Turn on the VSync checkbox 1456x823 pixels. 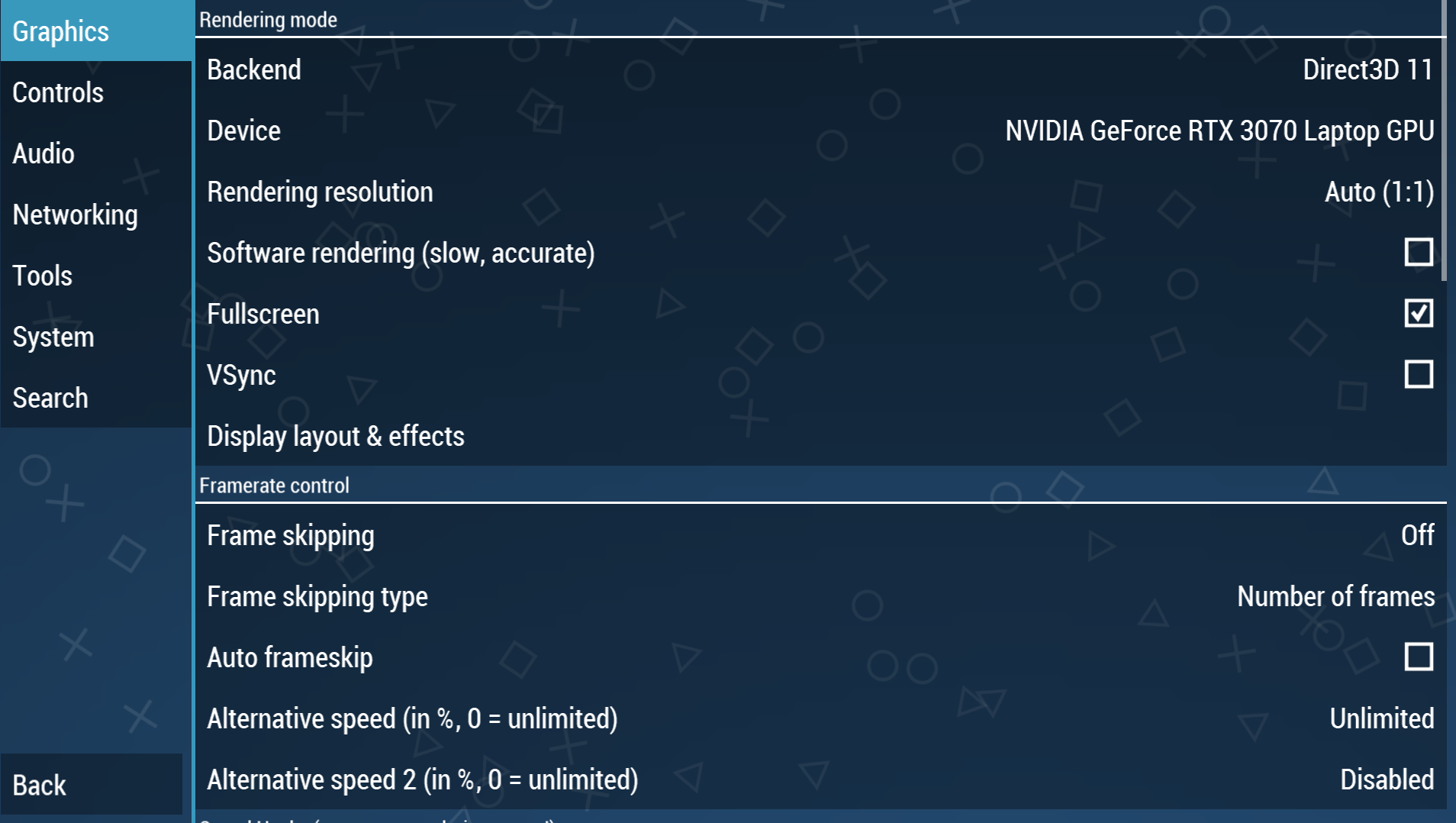point(1418,374)
